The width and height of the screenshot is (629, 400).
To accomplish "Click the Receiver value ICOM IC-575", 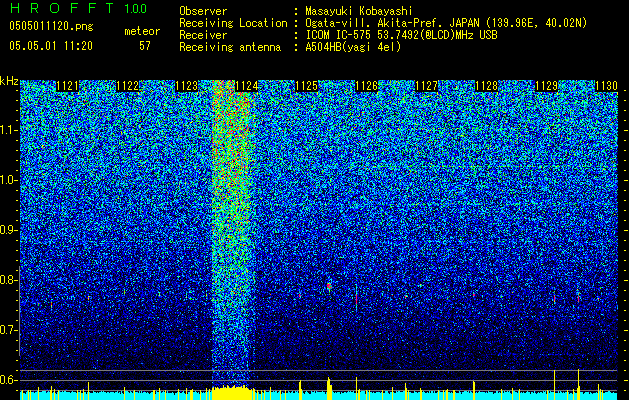I will point(339,35).
